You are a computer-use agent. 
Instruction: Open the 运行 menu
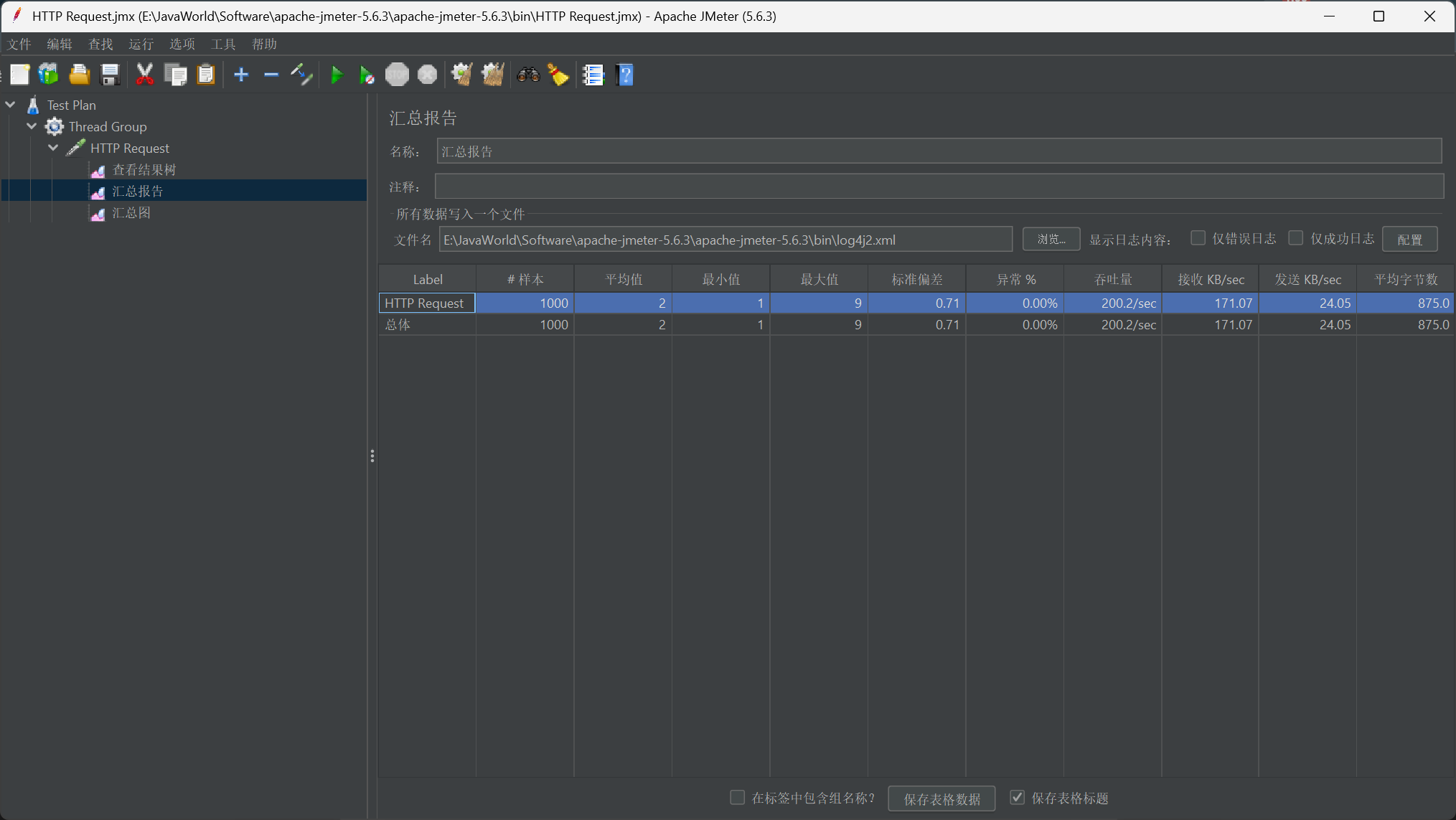141,44
